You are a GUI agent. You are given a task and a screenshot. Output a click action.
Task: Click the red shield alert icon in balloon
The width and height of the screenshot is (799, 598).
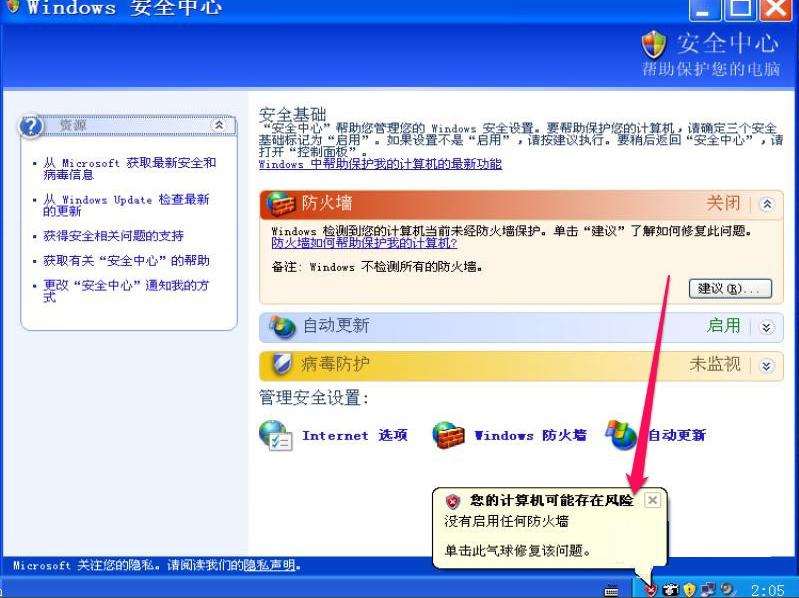coord(452,501)
